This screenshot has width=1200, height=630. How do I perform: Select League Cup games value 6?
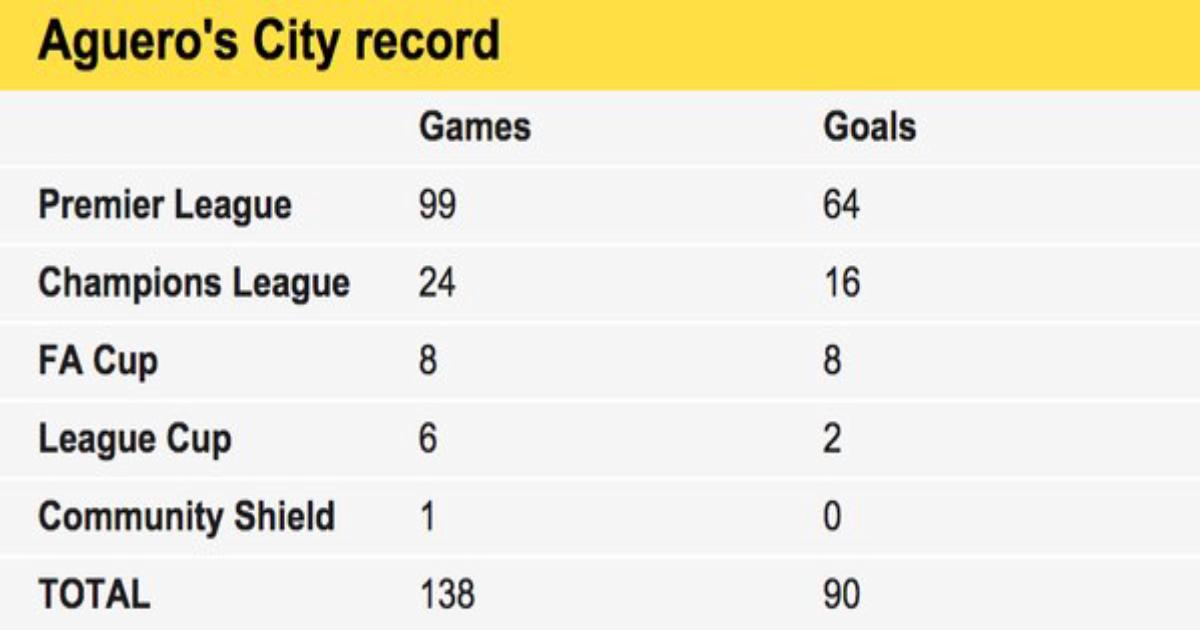coord(428,439)
